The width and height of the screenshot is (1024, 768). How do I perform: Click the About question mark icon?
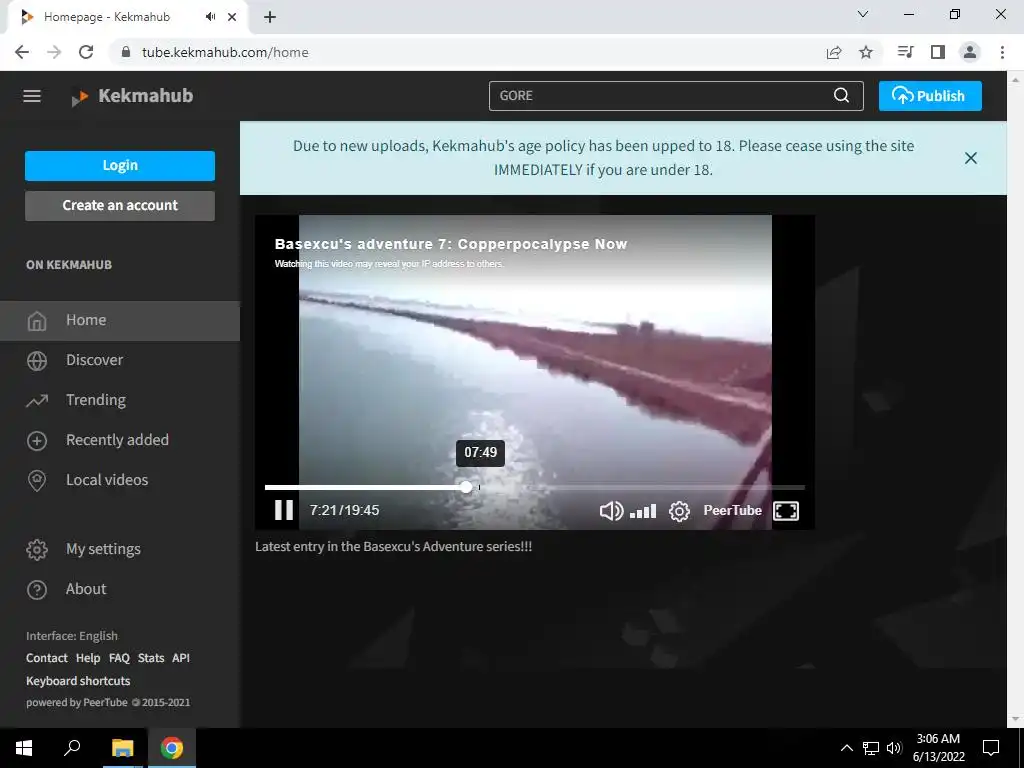point(37,590)
